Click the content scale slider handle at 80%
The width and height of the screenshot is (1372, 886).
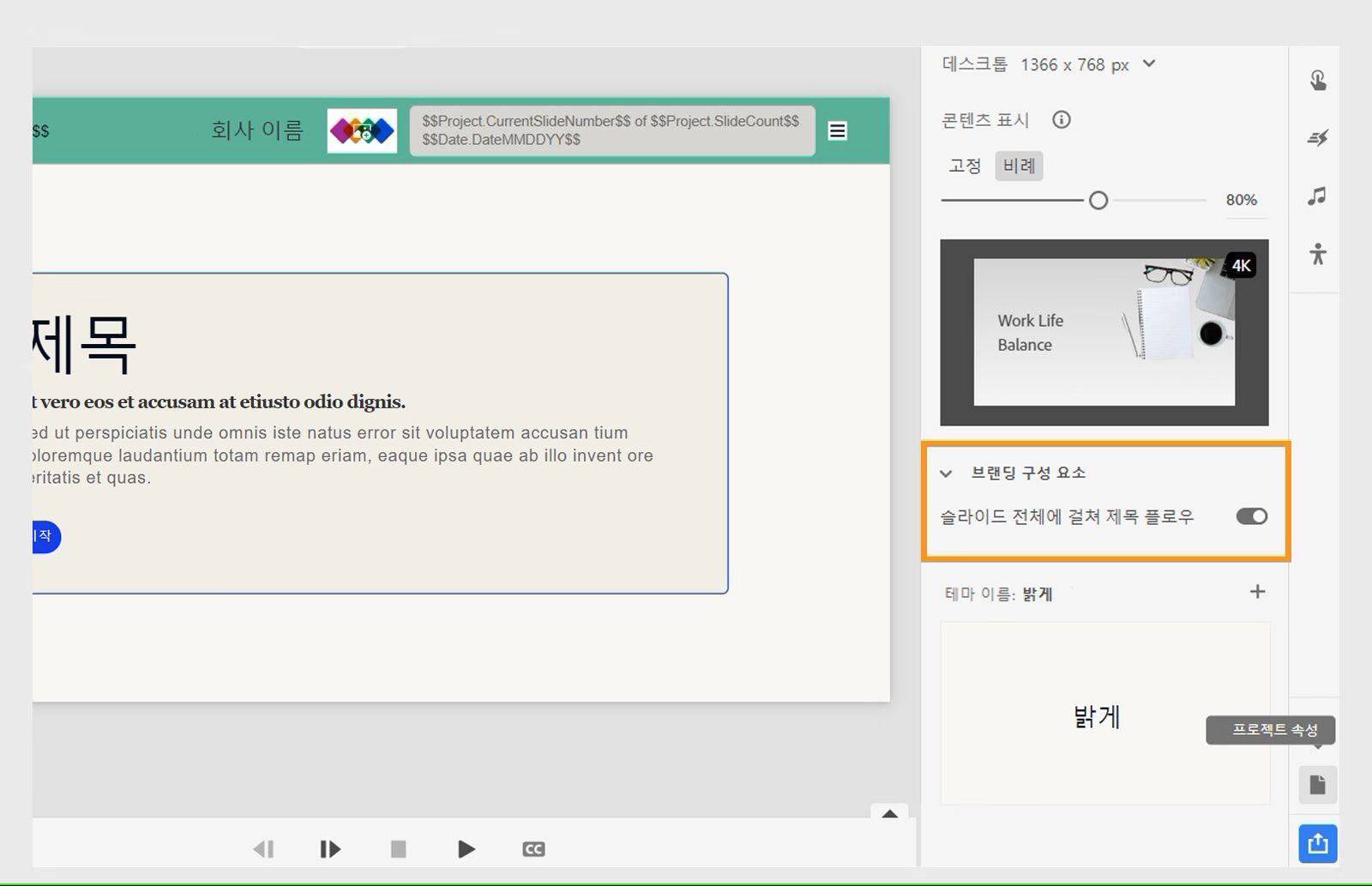coord(1098,200)
